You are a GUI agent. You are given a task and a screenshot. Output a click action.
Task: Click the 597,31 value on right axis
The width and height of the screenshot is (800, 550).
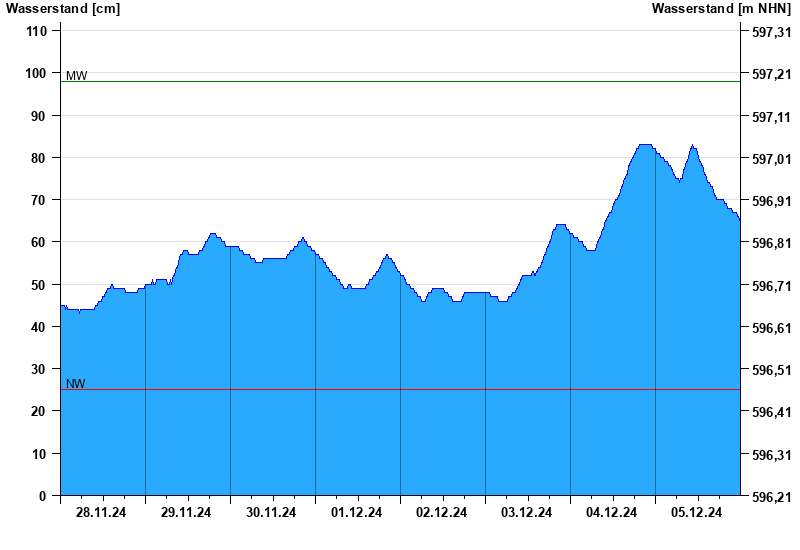tap(772, 32)
